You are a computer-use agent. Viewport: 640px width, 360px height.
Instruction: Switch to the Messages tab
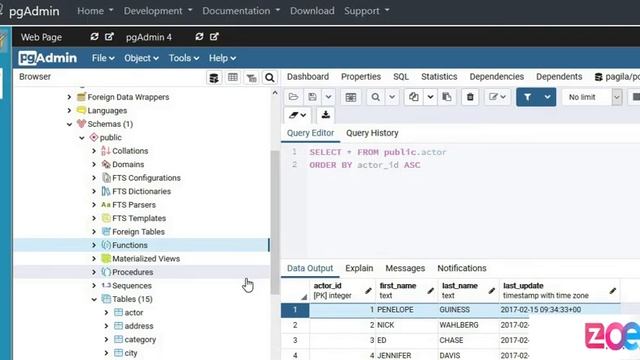pyautogui.click(x=405, y=268)
